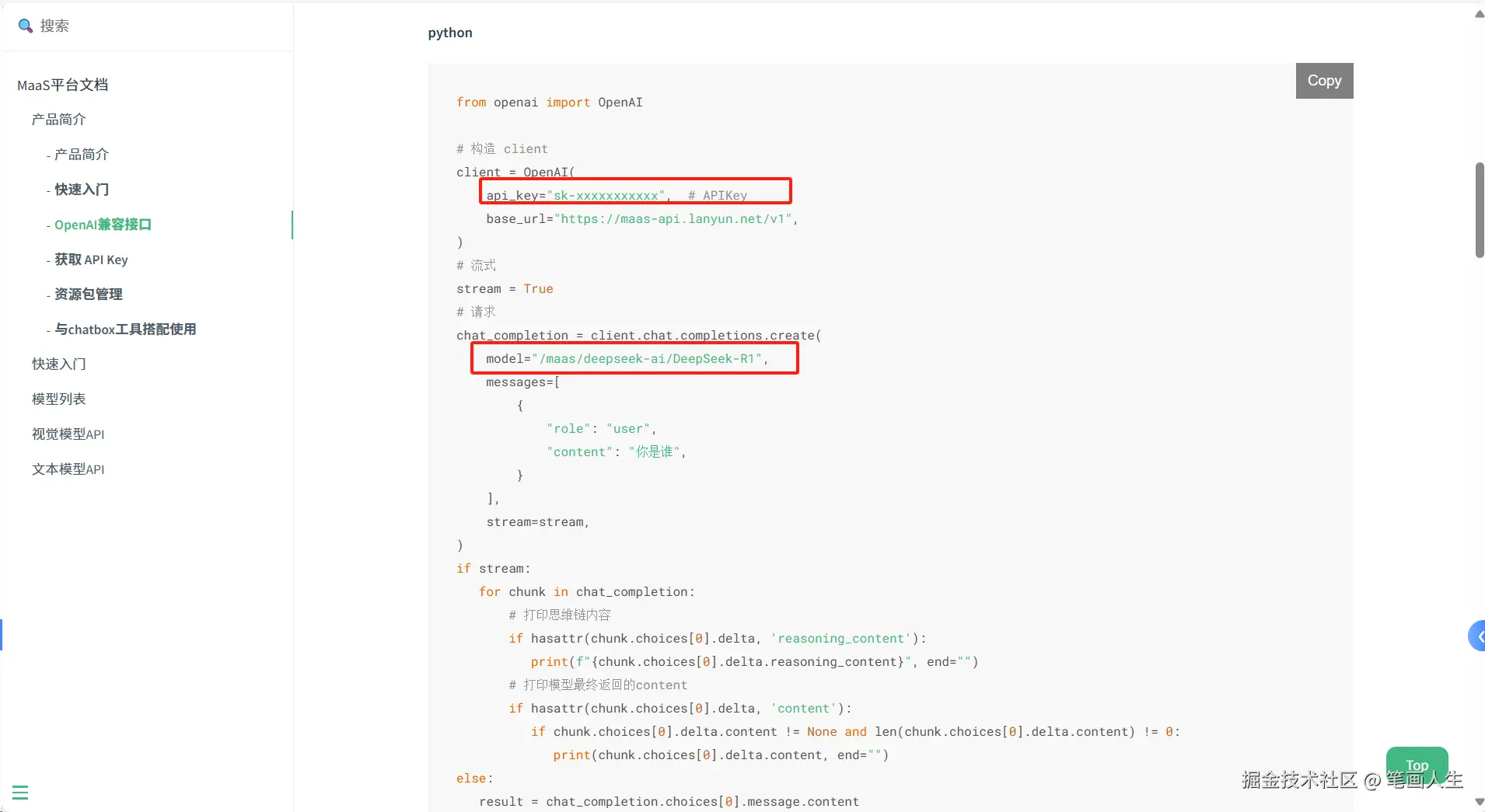1485x812 pixels.
Task: Focus the 搜索 search field
Action: [148, 26]
